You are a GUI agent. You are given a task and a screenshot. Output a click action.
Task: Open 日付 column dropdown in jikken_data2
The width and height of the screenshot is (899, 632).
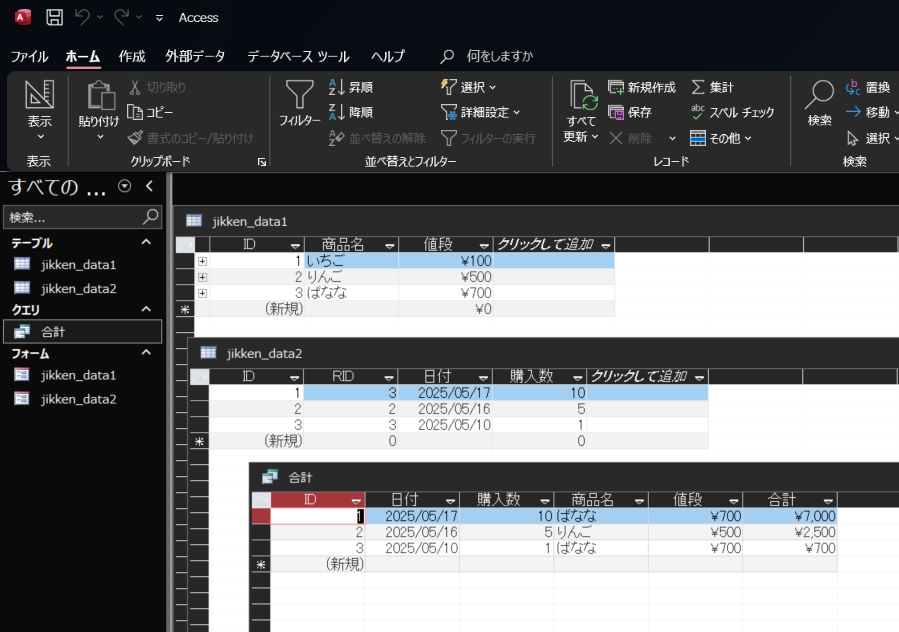(483, 377)
